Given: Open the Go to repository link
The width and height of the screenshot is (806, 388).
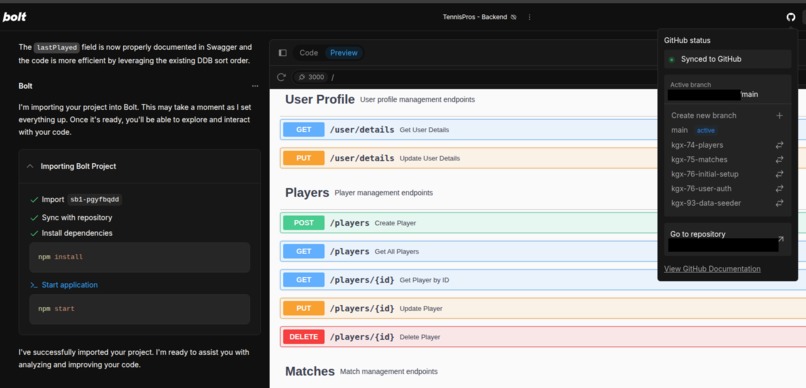Looking at the screenshot, I should tap(727, 238).
